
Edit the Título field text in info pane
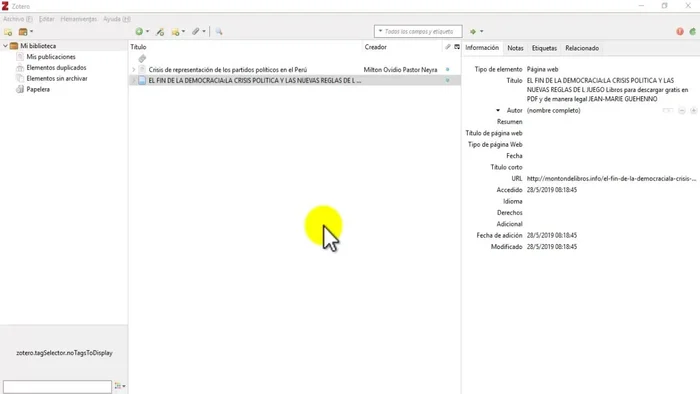click(608, 90)
